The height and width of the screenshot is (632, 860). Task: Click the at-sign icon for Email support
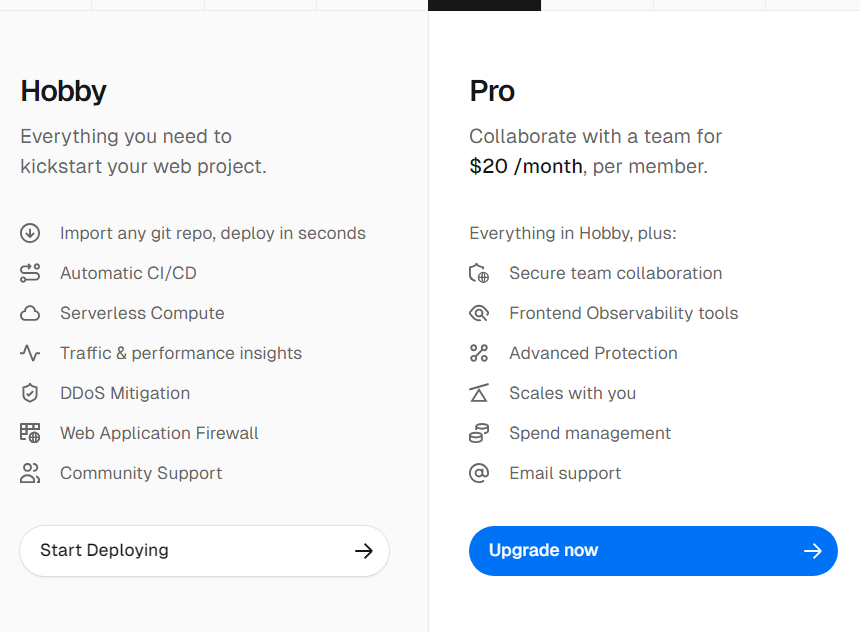[479, 473]
